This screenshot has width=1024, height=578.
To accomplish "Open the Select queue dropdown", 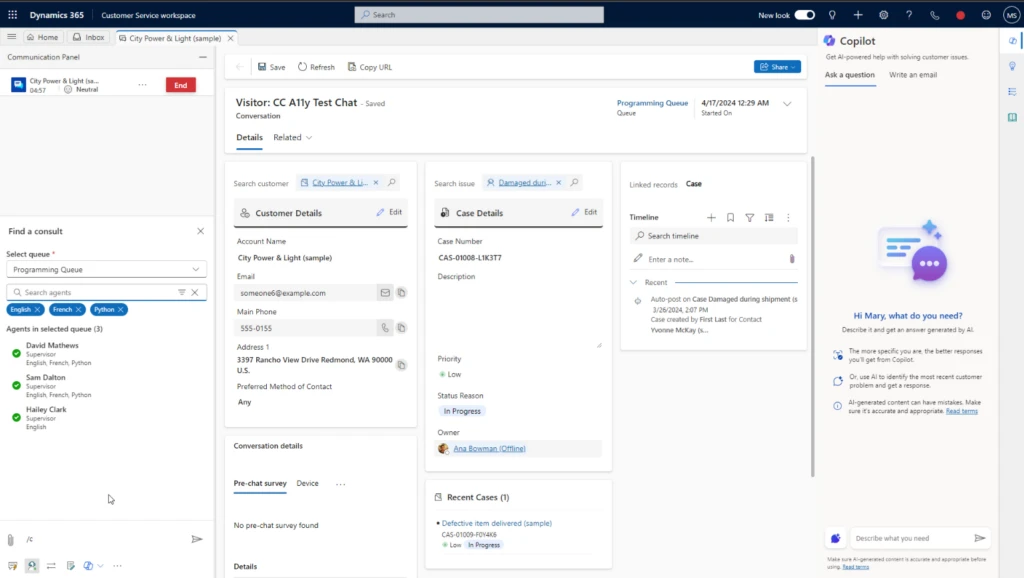I will [106, 268].
